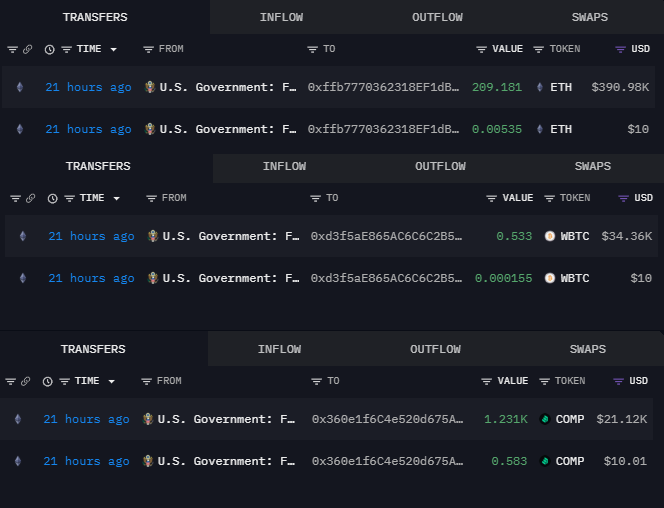Viewport: 664px width, 508px height.
Task: Select the TRANSFERS tab in the WBTC panel
Action: (x=98, y=166)
